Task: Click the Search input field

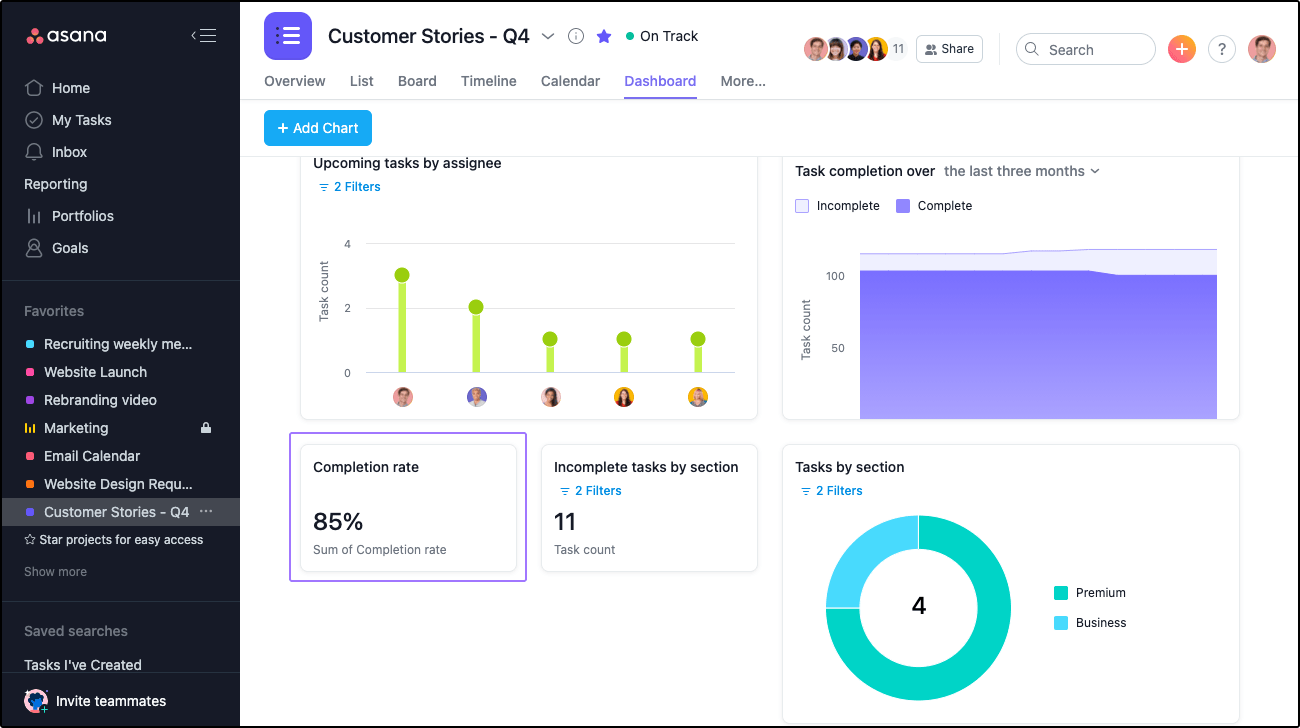Action: [1086, 49]
